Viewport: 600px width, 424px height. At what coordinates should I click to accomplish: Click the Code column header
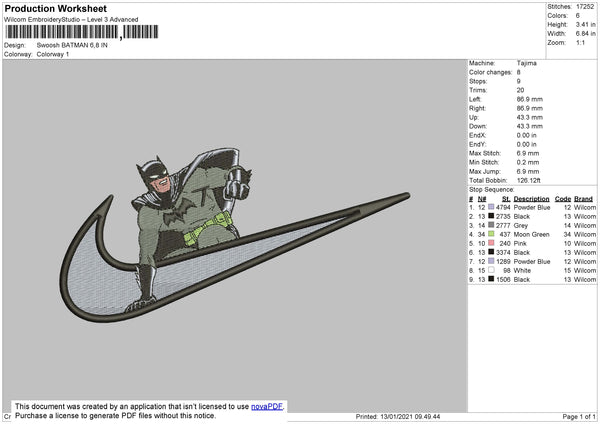tap(562, 199)
